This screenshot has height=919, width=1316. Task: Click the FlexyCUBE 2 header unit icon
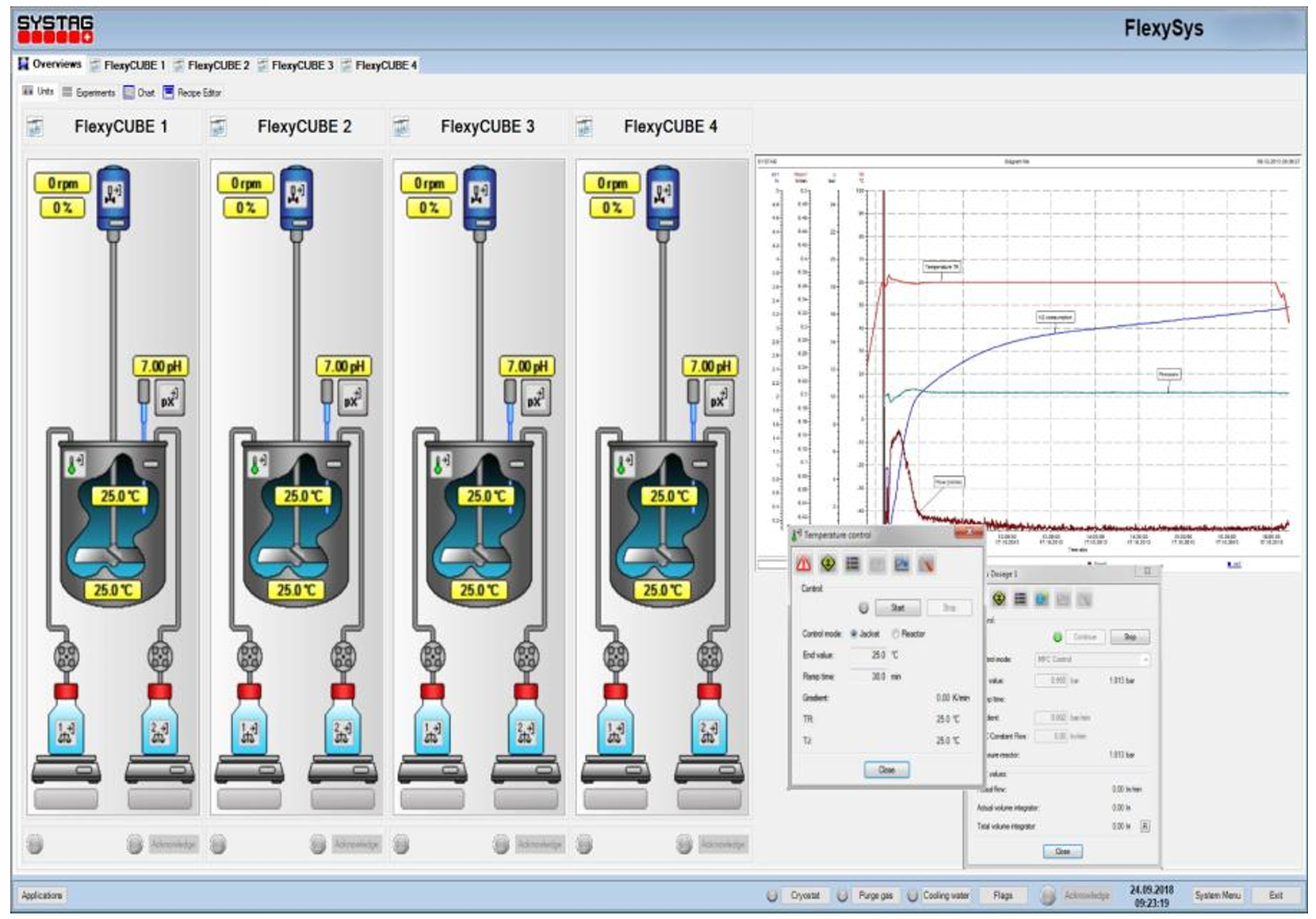(218, 127)
